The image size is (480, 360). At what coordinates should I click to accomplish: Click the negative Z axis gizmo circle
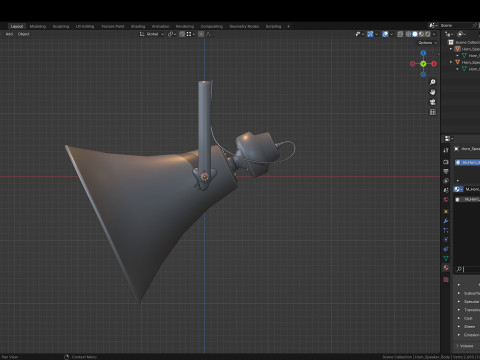pyautogui.click(x=423, y=74)
